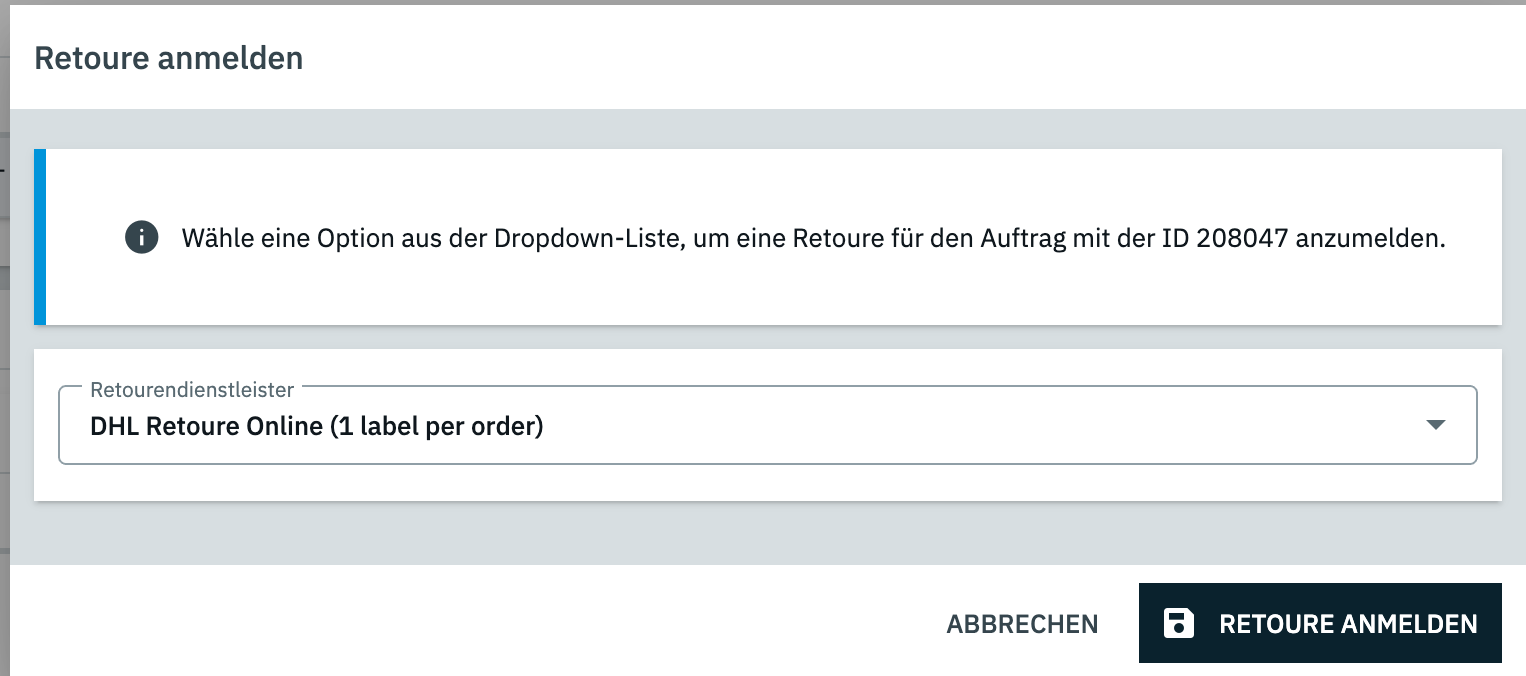Viewport: 1526px width, 676px height.
Task: Click the white card around the carrier dropdown
Action: pyautogui.click(x=768, y=482)
